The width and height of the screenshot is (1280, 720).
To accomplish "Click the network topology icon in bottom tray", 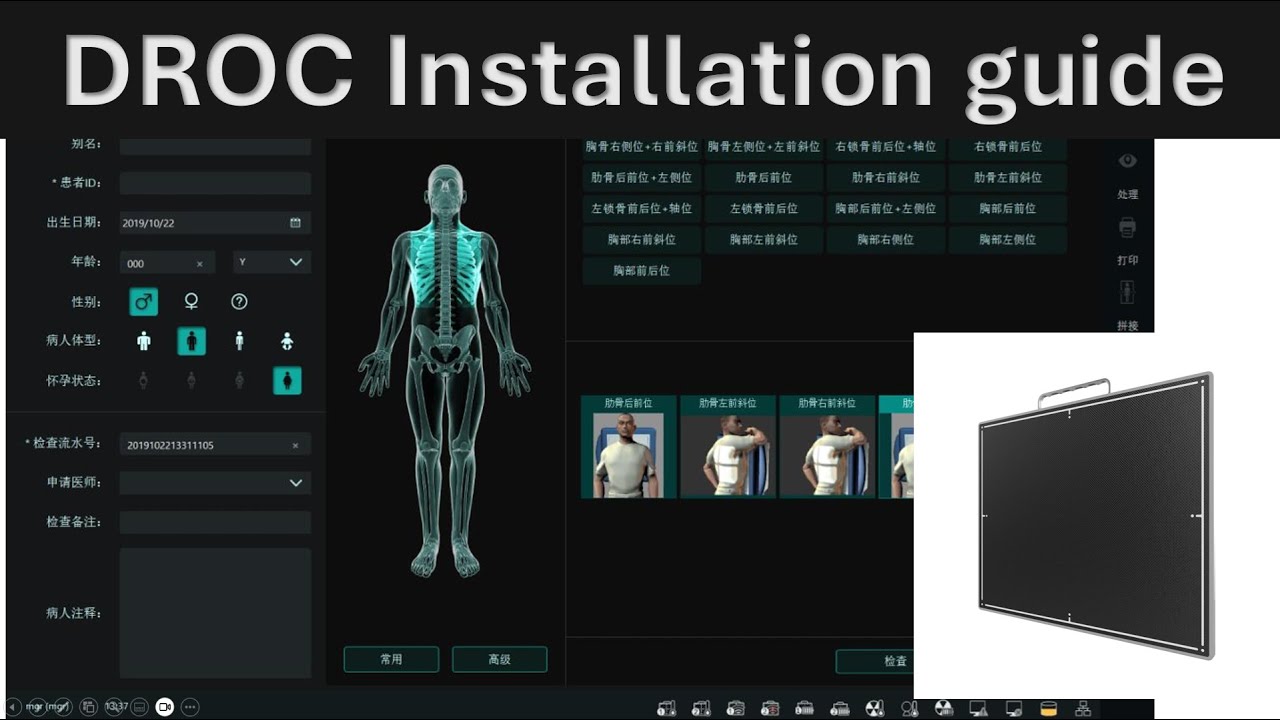I will pyautogui.click(x=1082, y=709).
